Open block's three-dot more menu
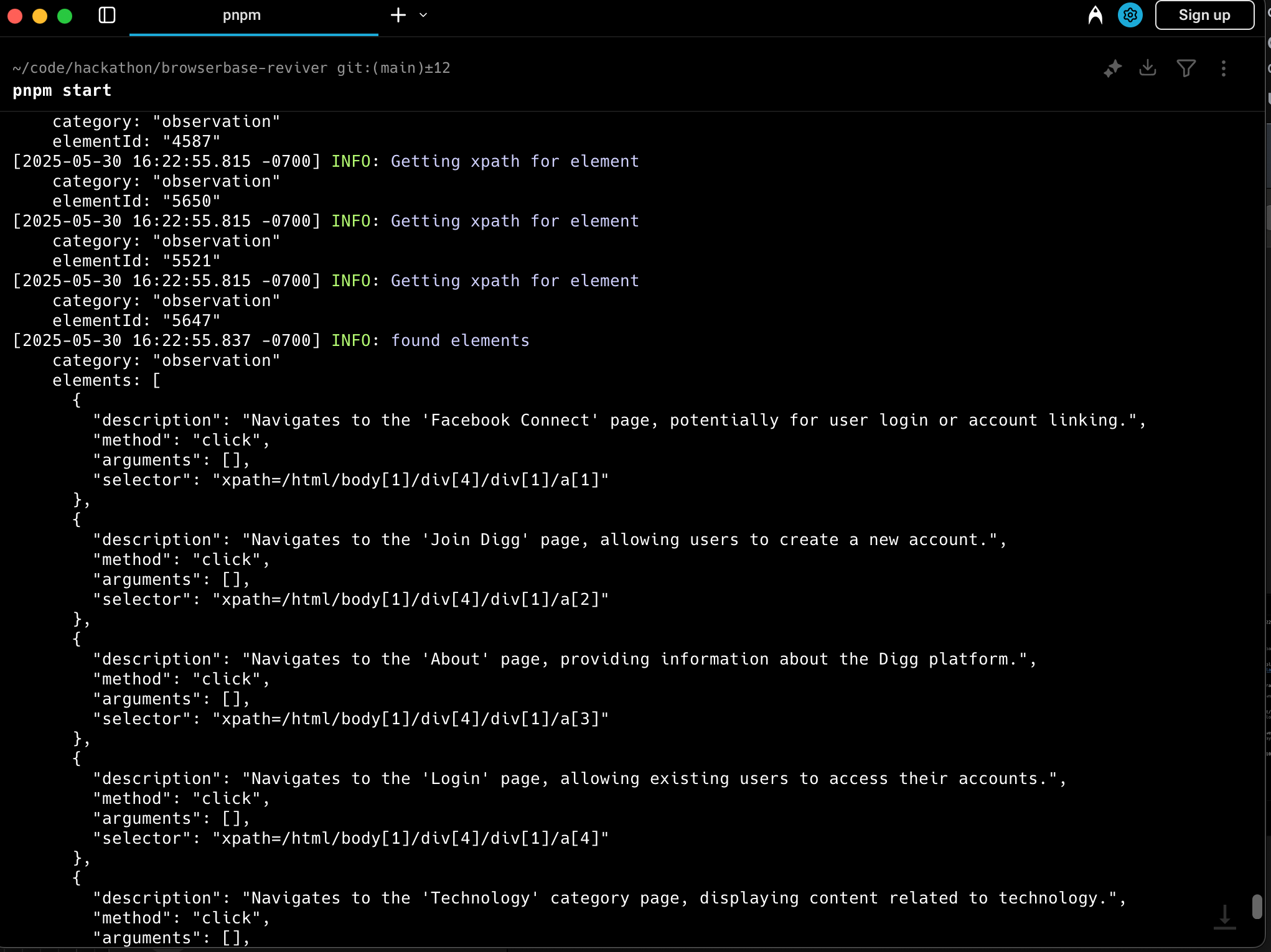The image size is (1271, 952). click(1223, 68)
